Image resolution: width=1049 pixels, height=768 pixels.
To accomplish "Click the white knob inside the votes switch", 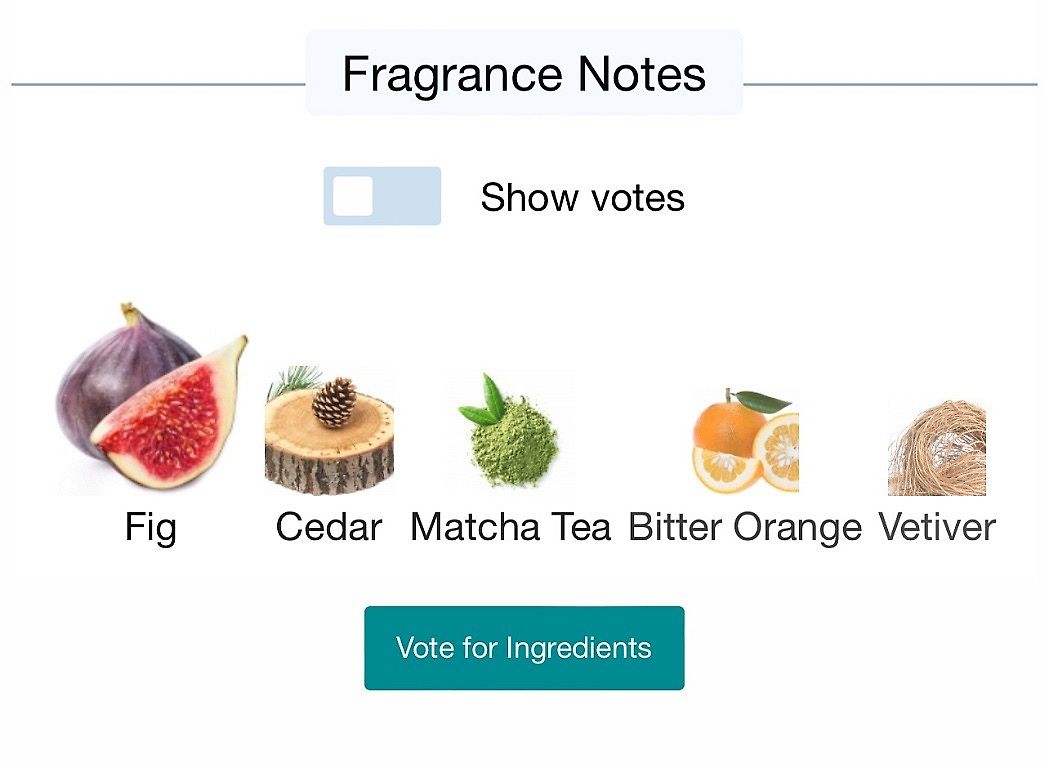I will (353, 196).
